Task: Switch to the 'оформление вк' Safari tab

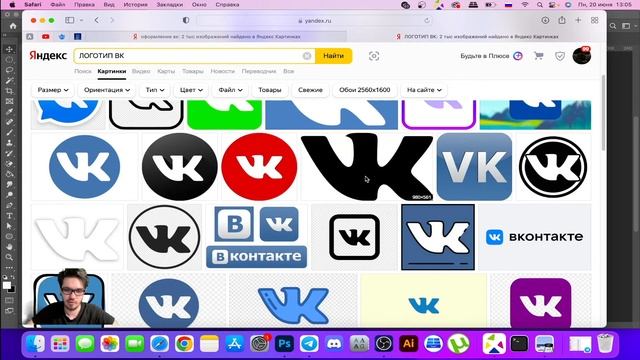Action: tap(220, 37)
